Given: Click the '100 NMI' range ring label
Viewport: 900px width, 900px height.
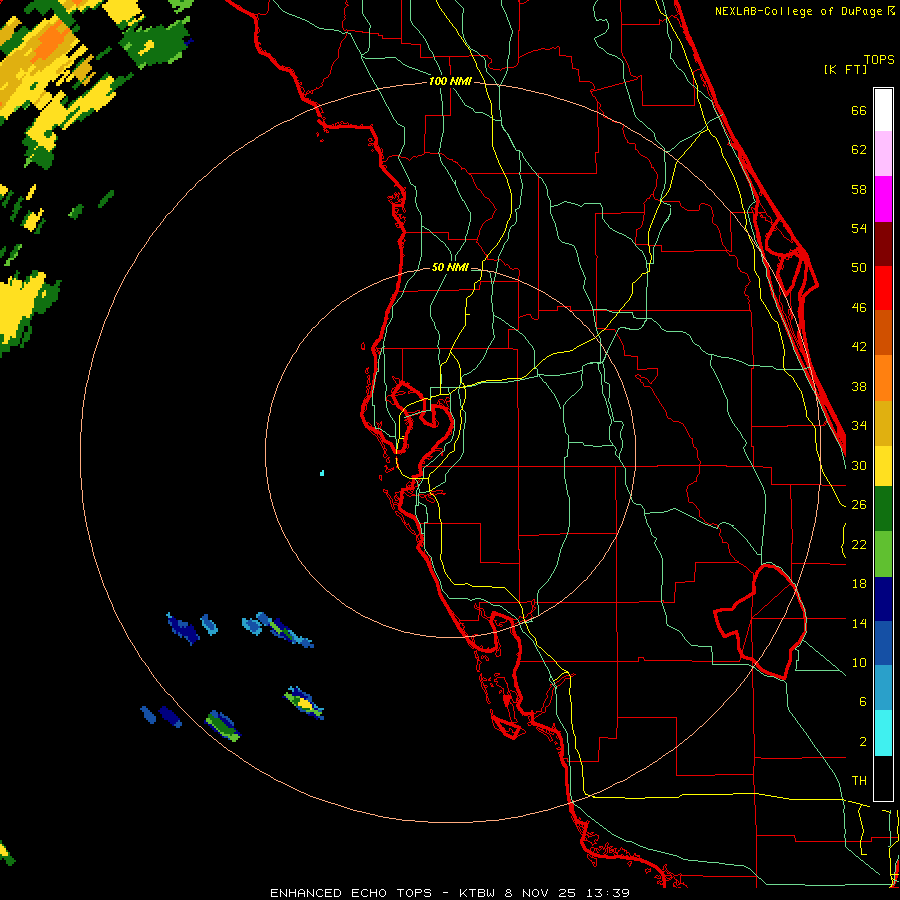Looking at the screenshot, I should (x=450, y=81).
